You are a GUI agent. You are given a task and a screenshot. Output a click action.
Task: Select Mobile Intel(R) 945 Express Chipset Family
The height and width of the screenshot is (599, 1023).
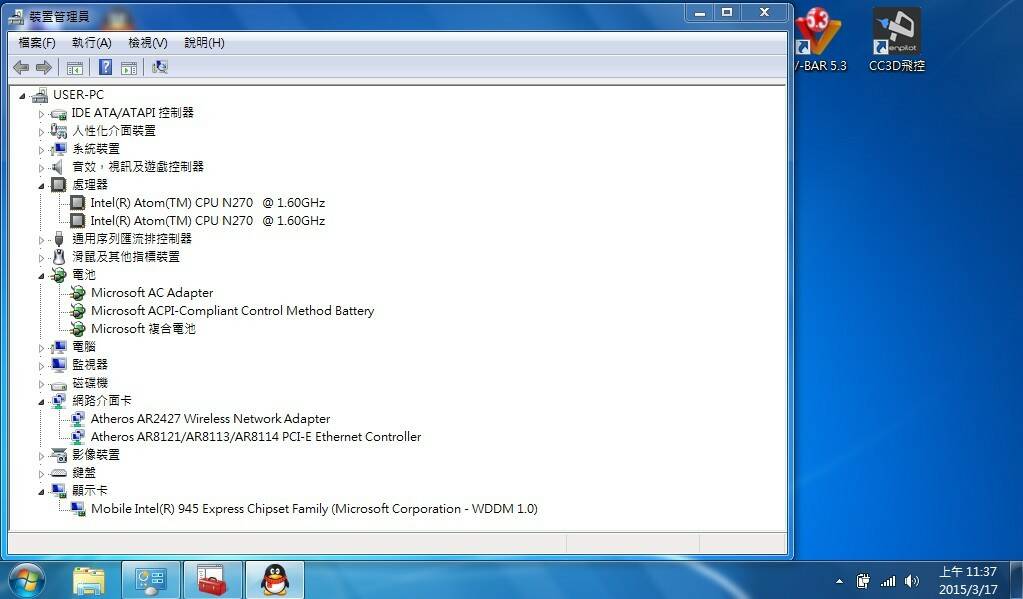pyautogui.click(x=314, y=508)
